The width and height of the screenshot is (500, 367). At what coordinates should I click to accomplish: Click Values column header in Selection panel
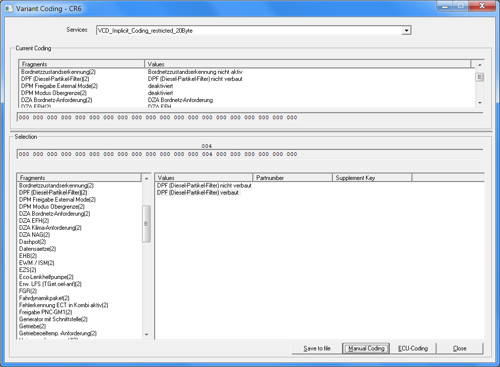204,178
